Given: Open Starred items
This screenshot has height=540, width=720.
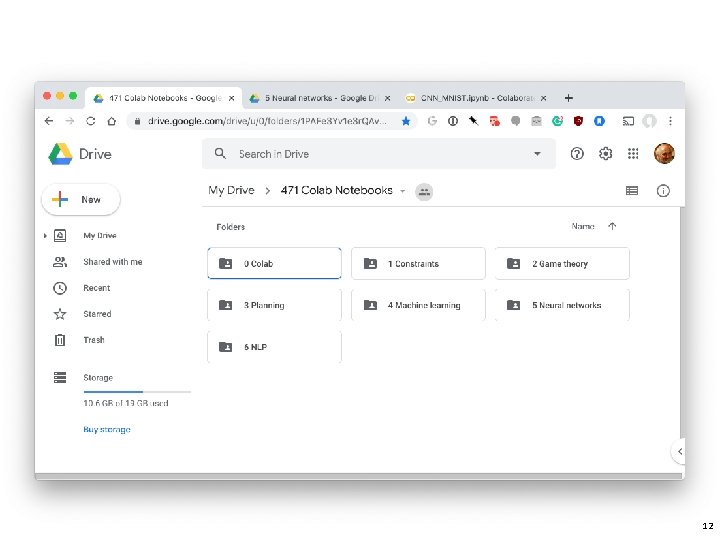Looking at the screenshot, I should pos(97,314).
